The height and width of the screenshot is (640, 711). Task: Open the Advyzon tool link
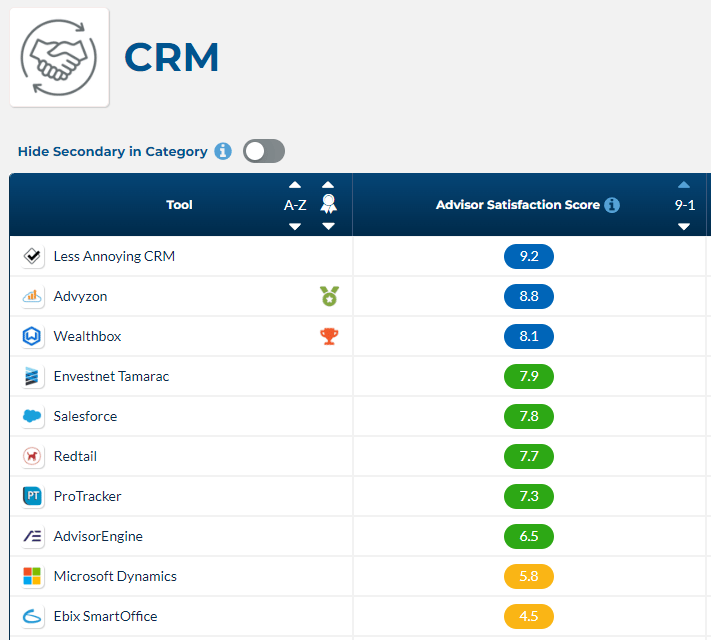(80, 296)
